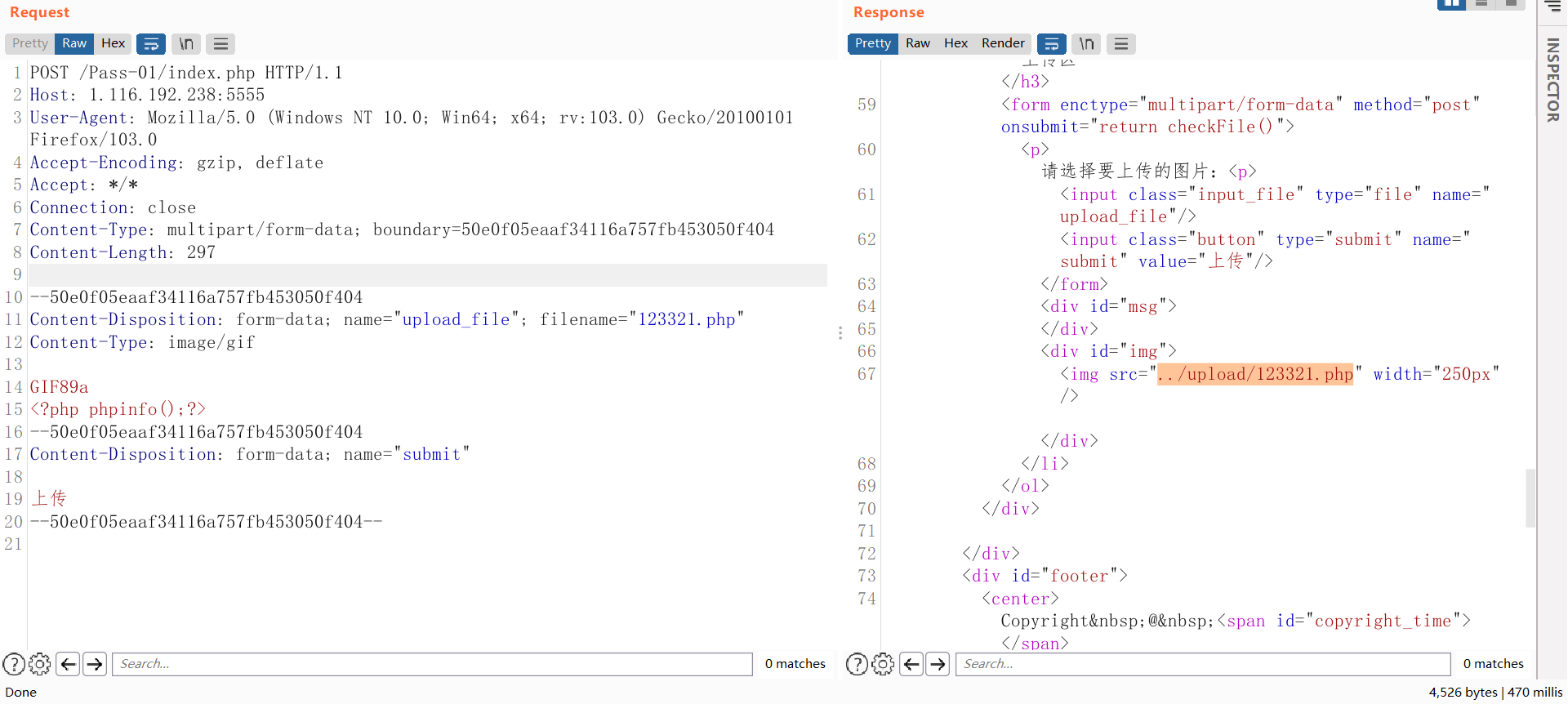The width and height of the screenshot is (1568, 704).
Task: Click the 上传 form value line
Action: tap(49, 499)
